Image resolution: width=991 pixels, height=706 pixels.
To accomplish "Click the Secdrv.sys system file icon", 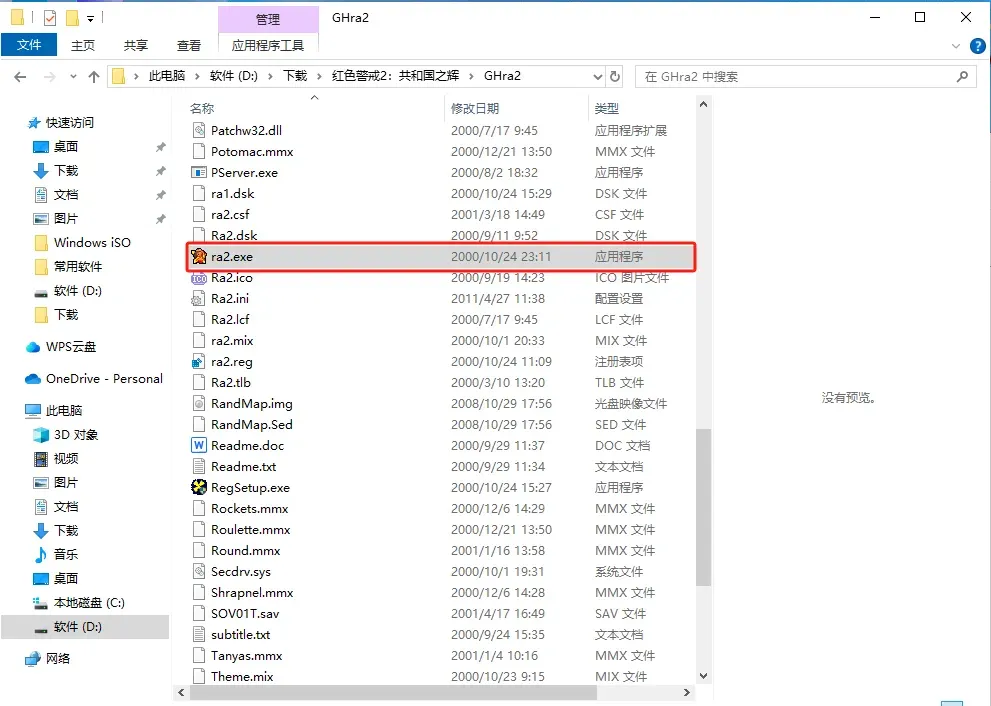I will pyautogui.click(x=199, y=571).
